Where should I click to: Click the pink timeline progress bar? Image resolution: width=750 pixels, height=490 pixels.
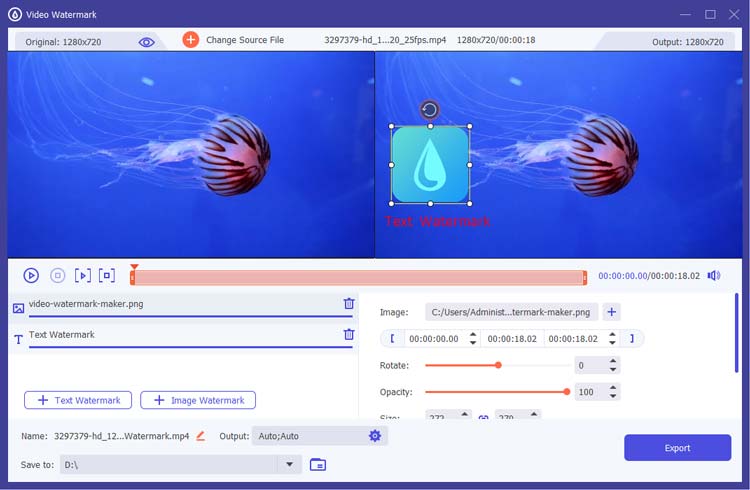[359, 278]
